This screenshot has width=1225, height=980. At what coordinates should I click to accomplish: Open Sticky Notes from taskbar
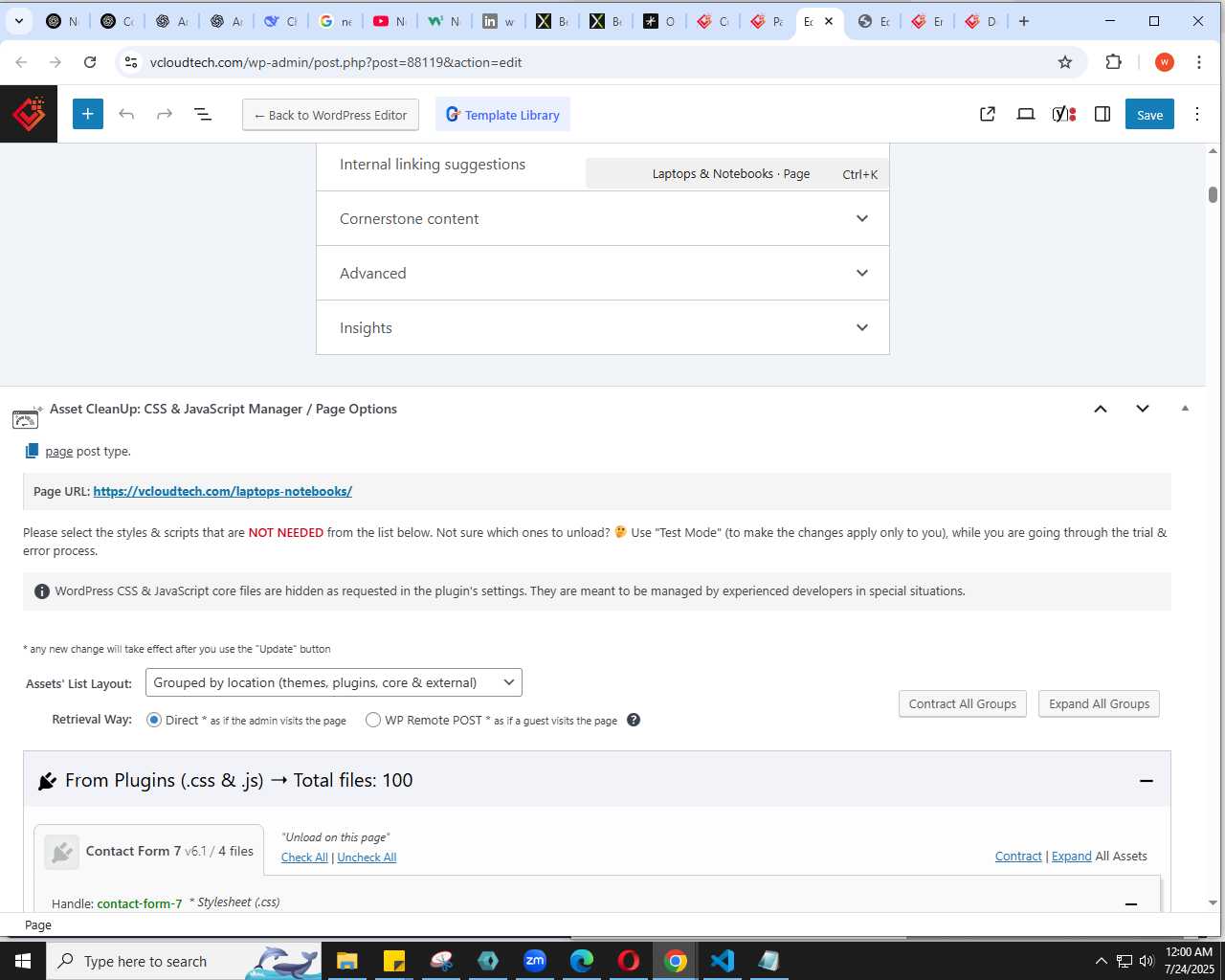pos(393,961)
